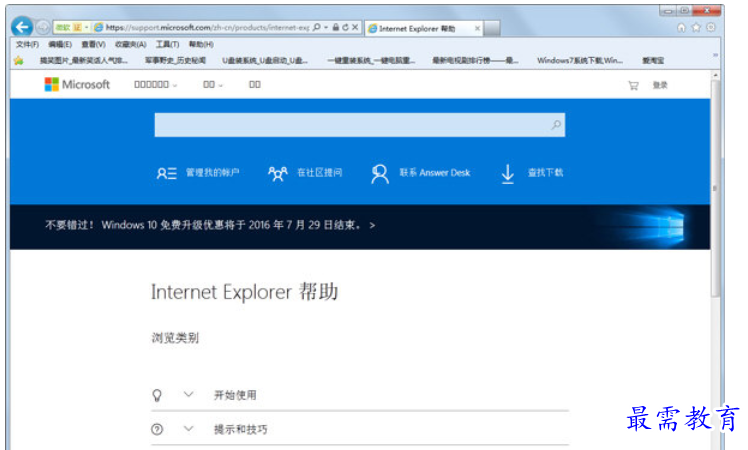
Task: Go to the Home page icon
Action: pos(681,28)
